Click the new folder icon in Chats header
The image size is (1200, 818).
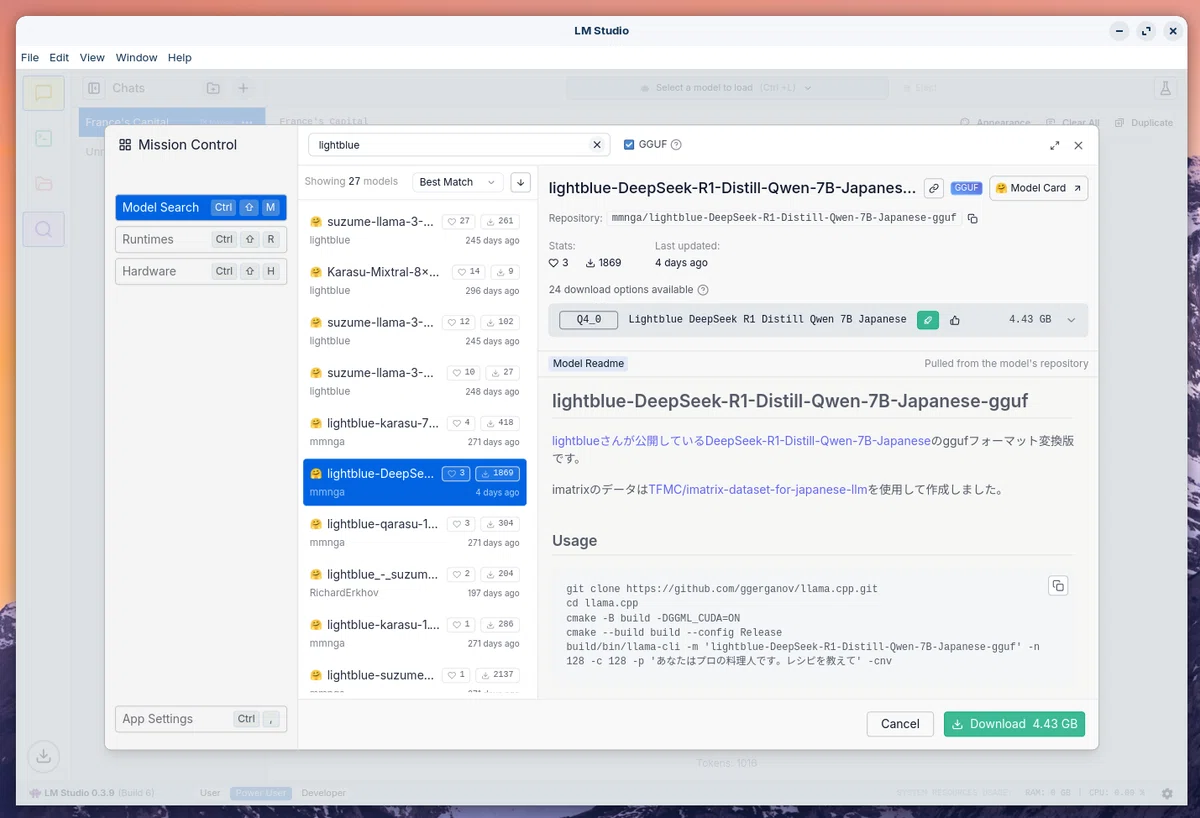(213, 88)
